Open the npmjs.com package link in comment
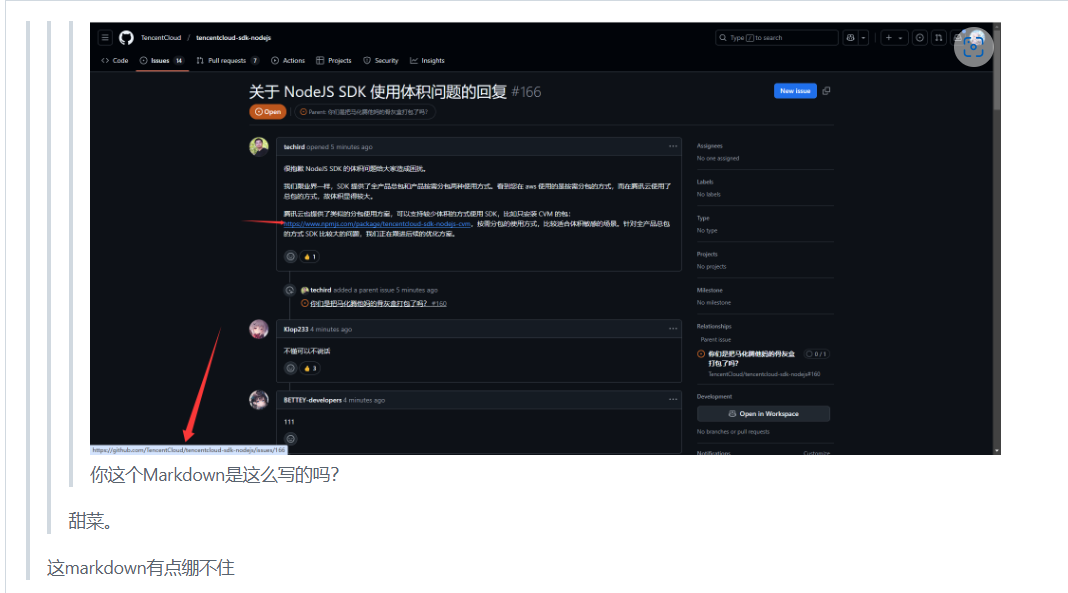Image resolution: width=1068 pixels, height=593 pixels. (x=377, y=224)
